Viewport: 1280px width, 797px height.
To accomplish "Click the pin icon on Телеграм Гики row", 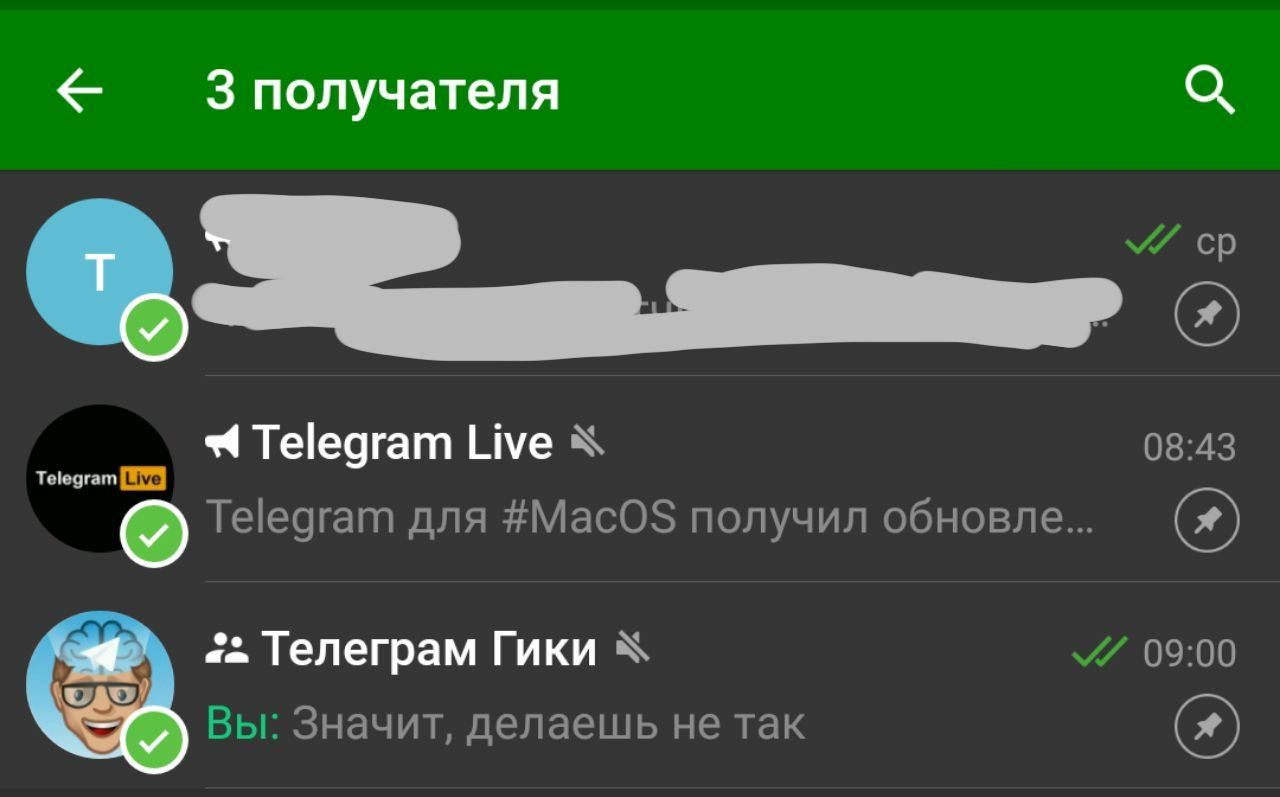I will [x=1207, y=726].
